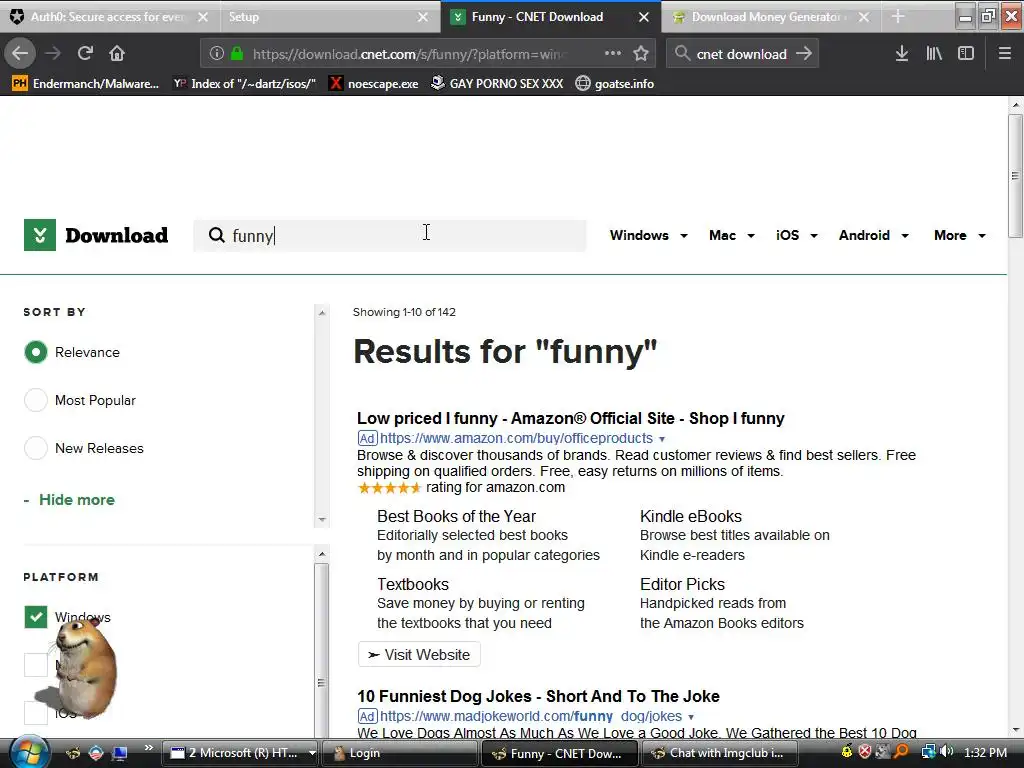
Task: Open page actions three-dot menu in address bar
Action: pyautogui.click(x=613, y=54)
